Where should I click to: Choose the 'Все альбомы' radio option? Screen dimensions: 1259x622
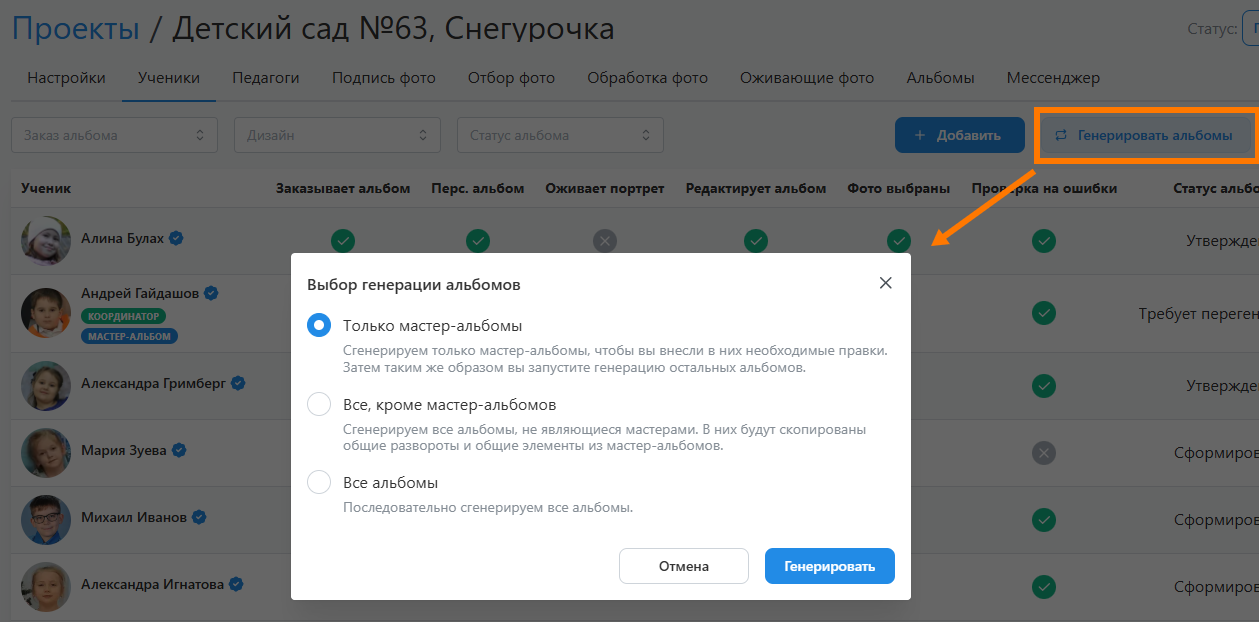319,482
